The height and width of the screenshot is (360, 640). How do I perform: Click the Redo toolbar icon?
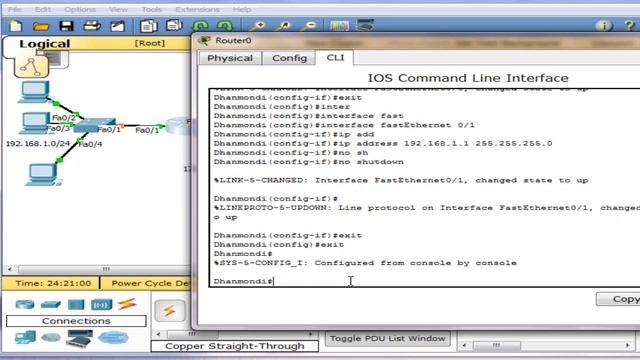pos(225,26)
